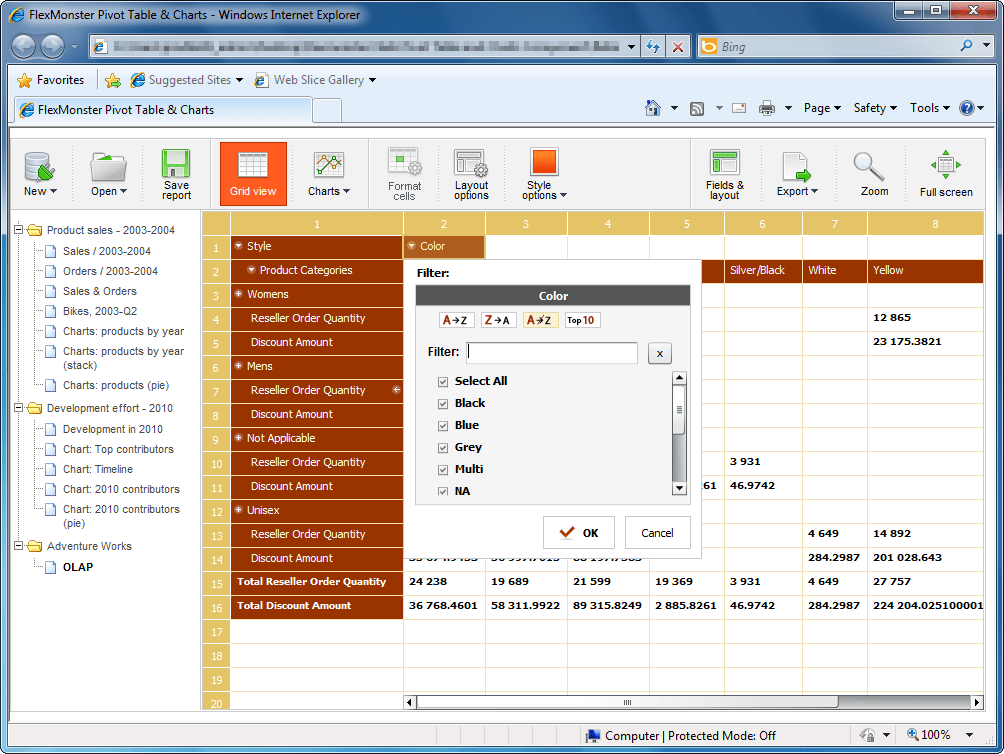Expand the Womens row
Viewport: 1004px width, 754px height.
[238, 294]
